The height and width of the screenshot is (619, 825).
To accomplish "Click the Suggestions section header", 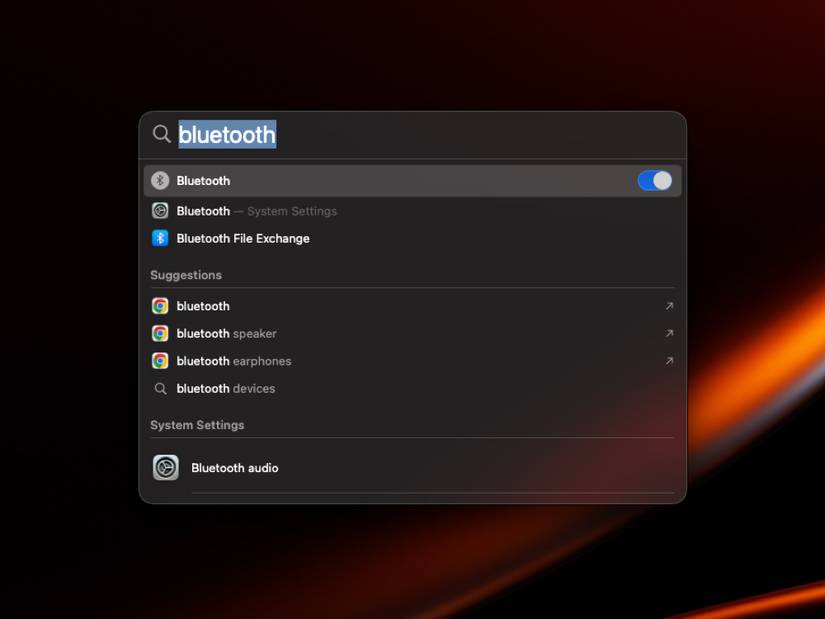I will (x=186, y=275).
